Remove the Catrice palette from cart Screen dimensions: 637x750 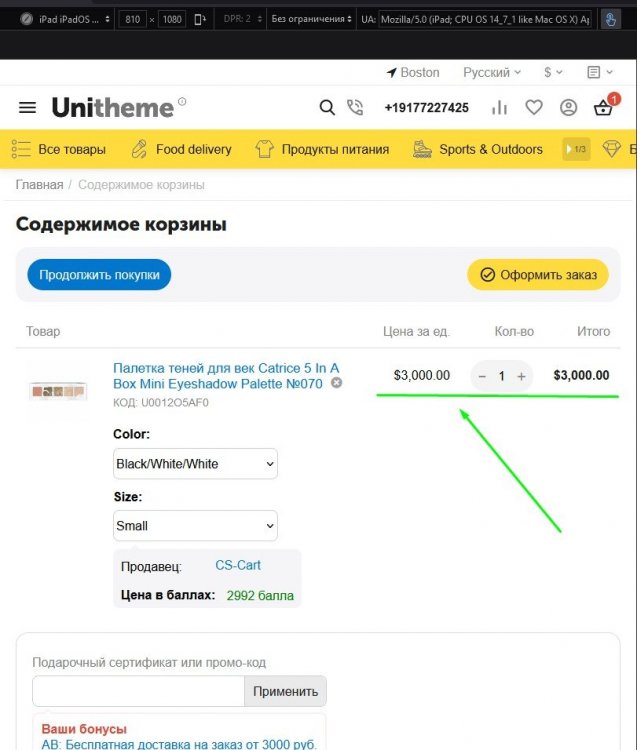point(337,383)
